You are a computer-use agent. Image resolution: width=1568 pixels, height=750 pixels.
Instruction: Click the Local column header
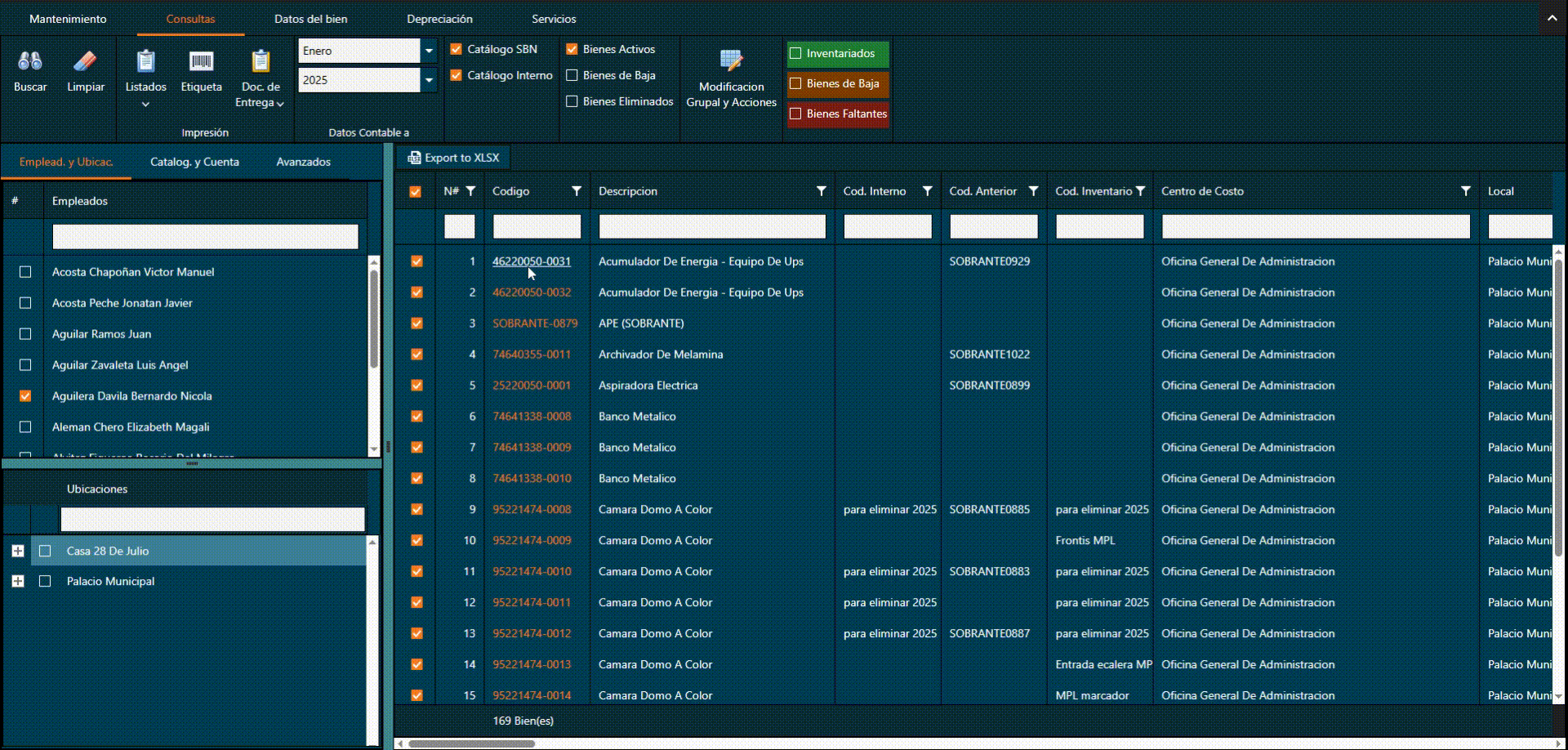(x=1501, y=191)
